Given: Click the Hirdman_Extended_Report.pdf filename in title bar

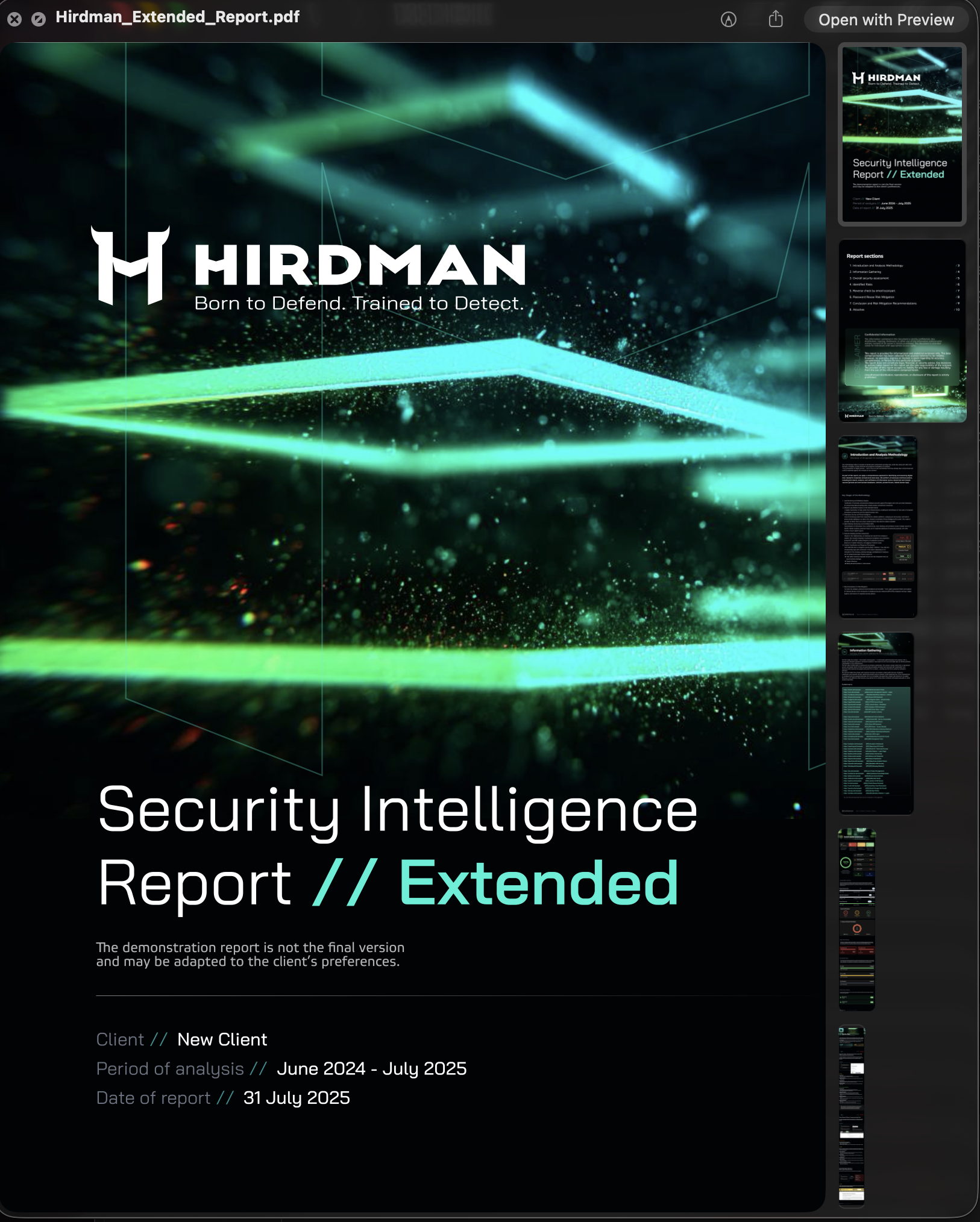Looking at the screenshot, I should [177, 17].
